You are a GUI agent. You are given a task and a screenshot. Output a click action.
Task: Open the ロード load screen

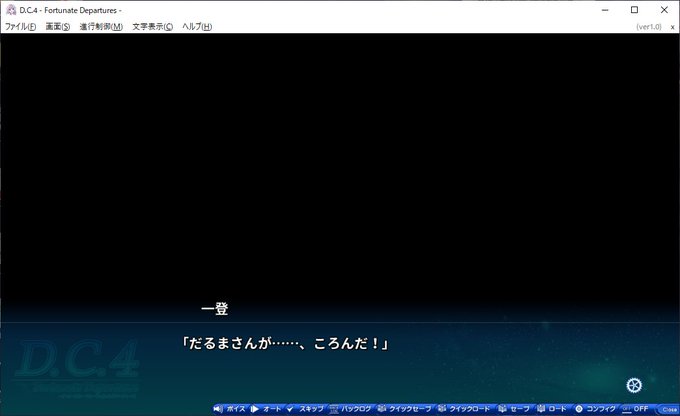(552, 409)
